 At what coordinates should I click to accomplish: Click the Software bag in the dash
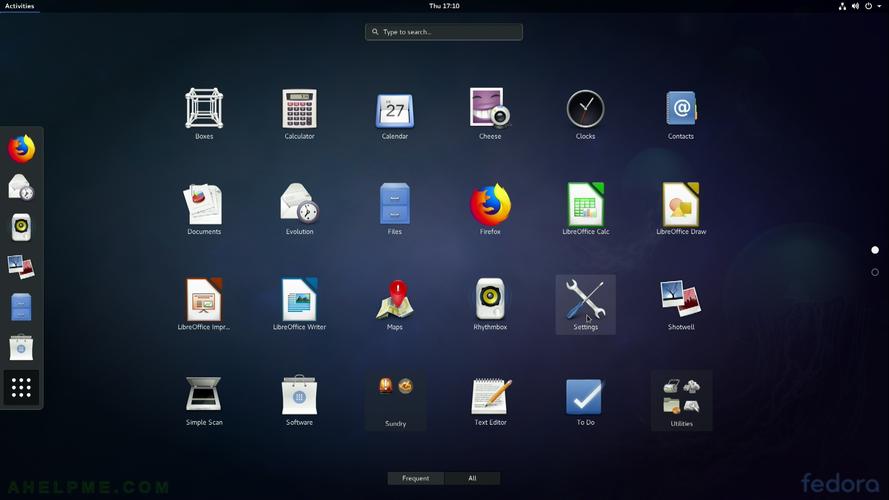point(22,347)
